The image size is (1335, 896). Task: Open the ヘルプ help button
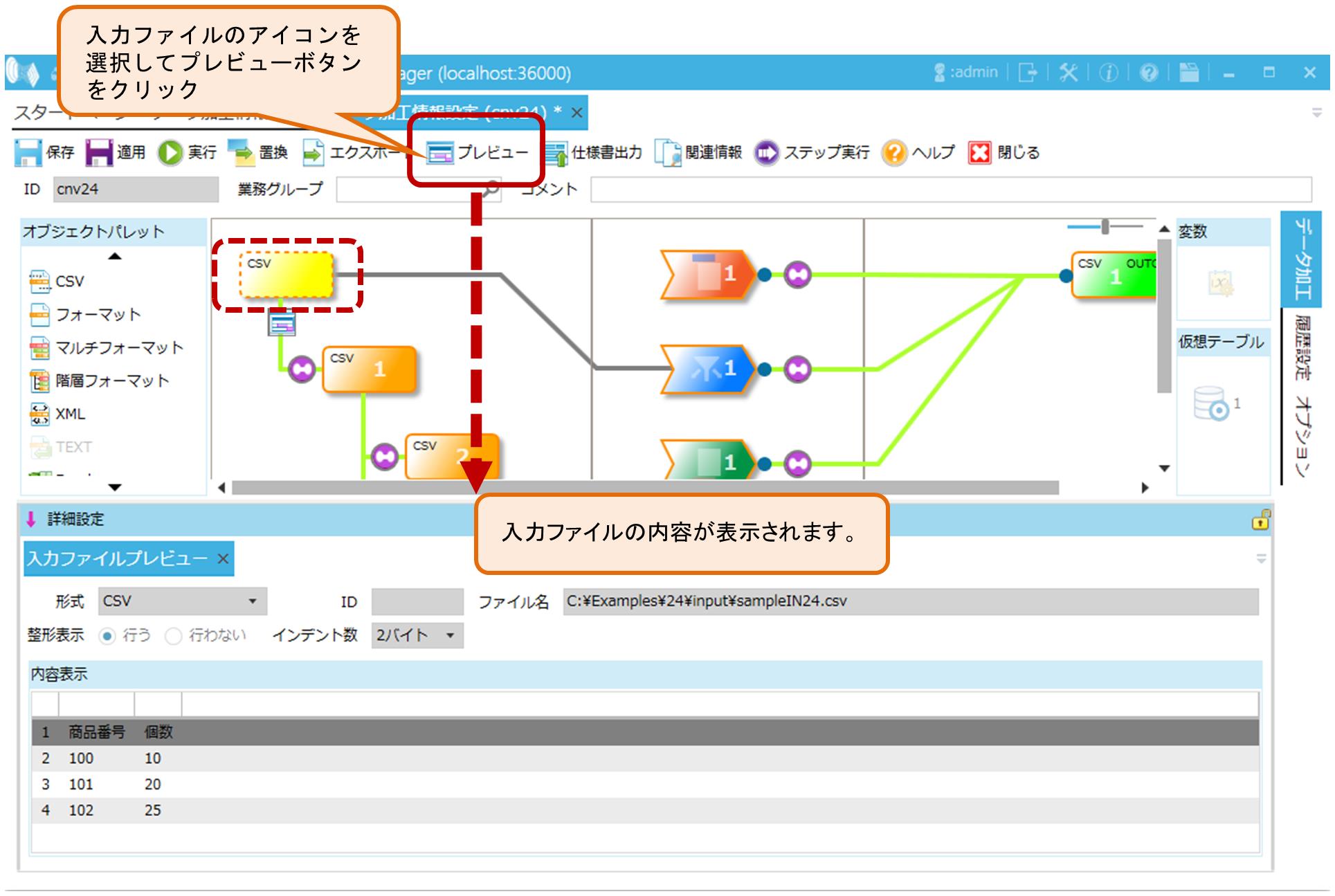[919, 152]
